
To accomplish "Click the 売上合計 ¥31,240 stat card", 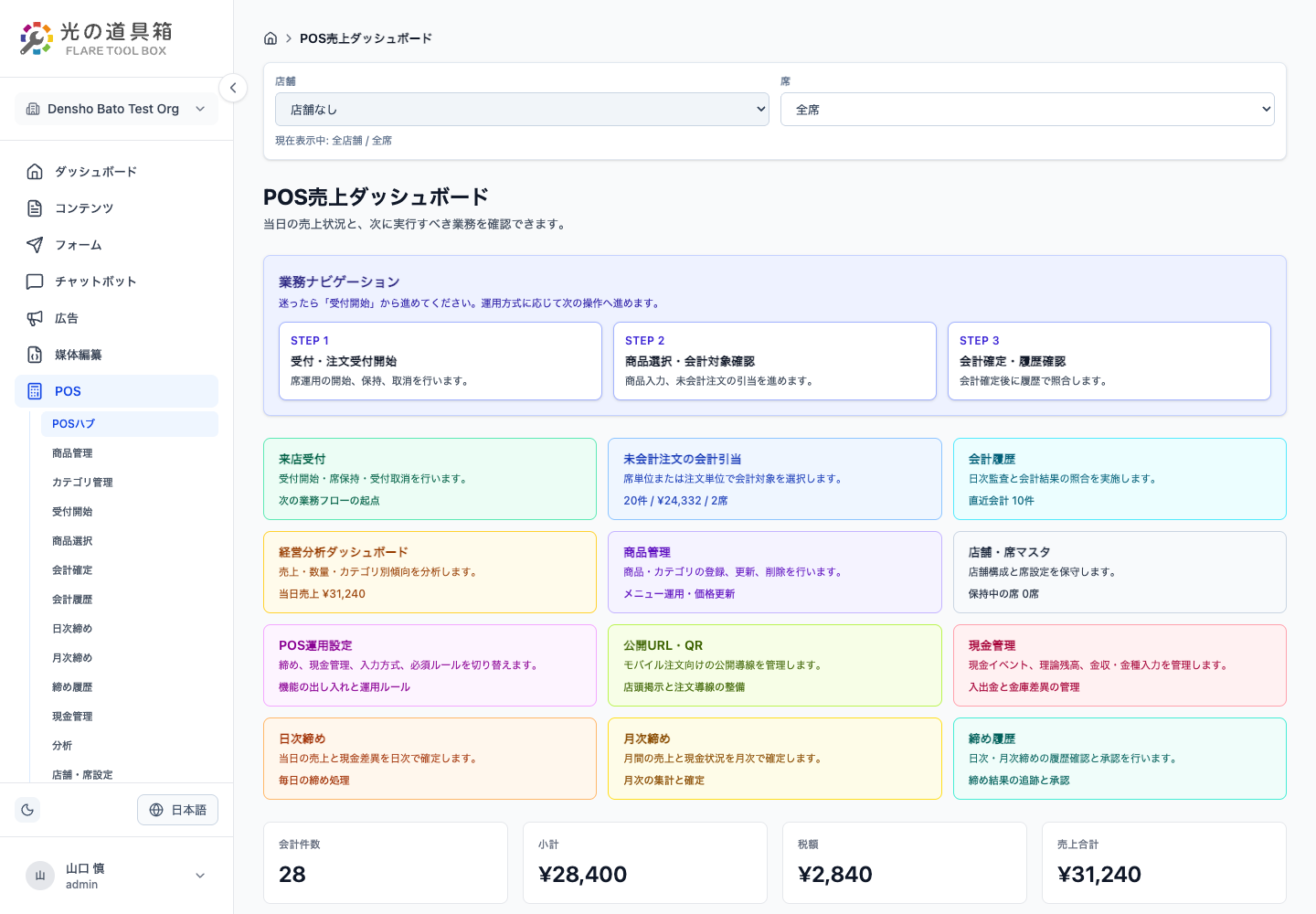I will (x=1164, y=863).
